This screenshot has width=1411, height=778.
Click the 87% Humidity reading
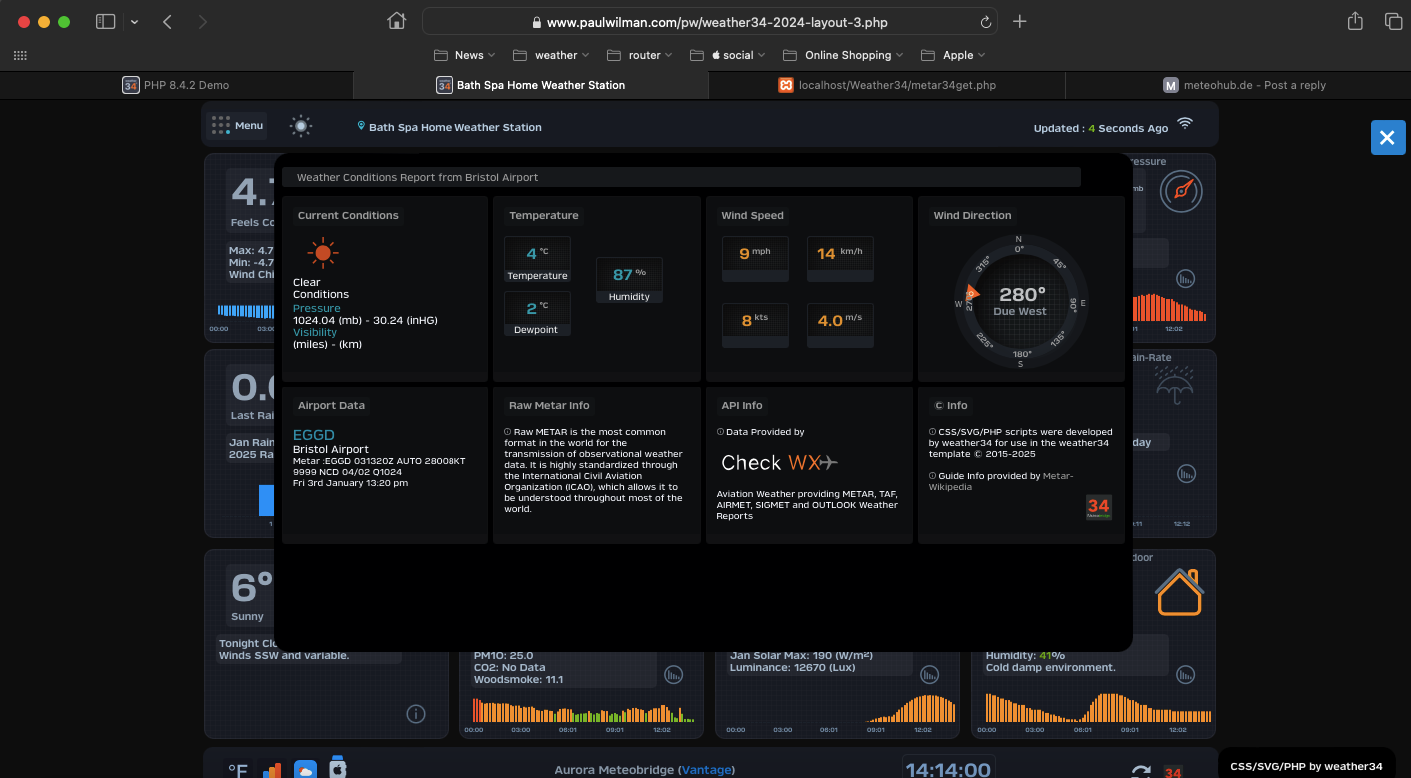click(x=629, y=279)
